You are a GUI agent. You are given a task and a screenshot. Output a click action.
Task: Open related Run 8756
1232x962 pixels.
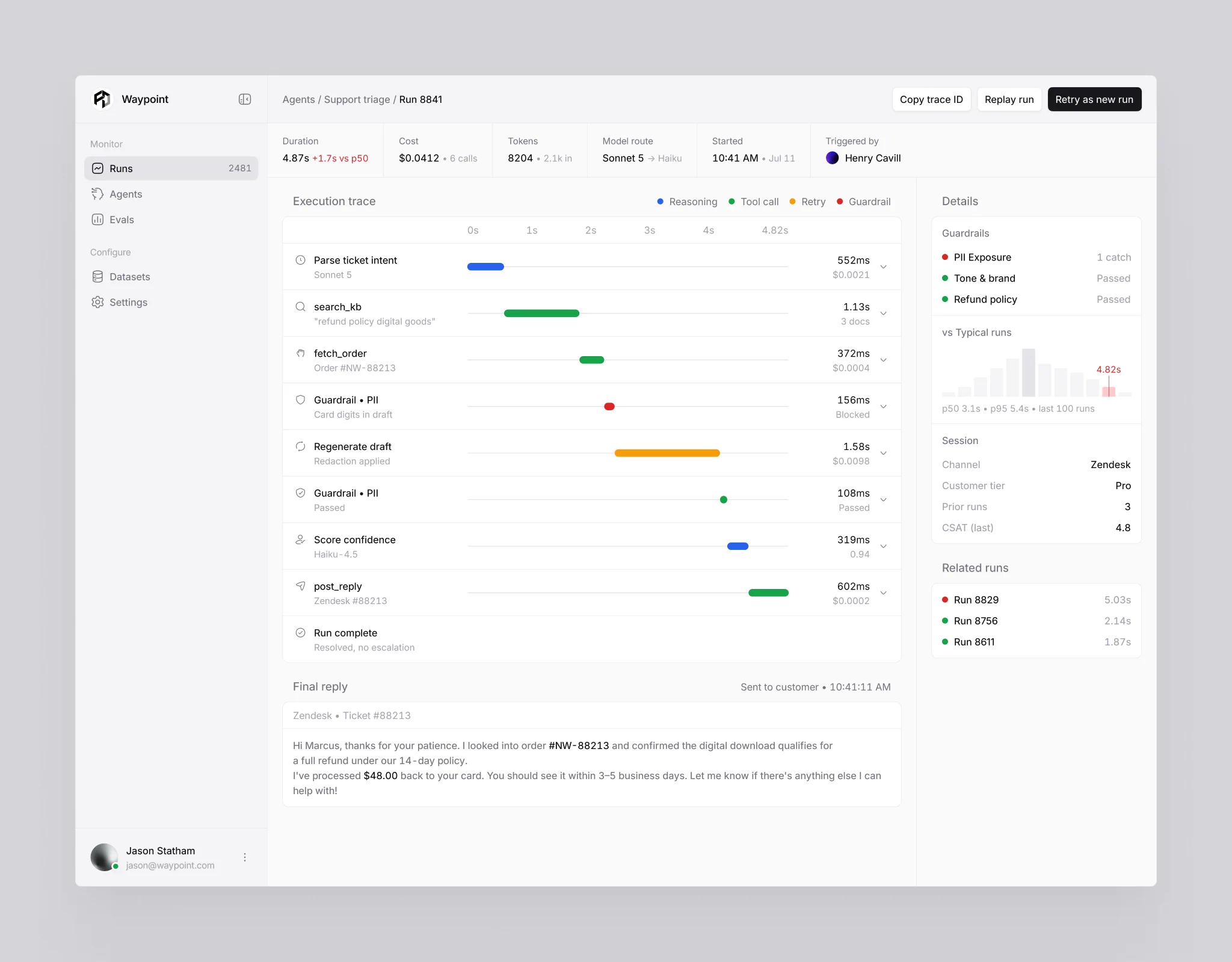click(x=1036, y=621)
